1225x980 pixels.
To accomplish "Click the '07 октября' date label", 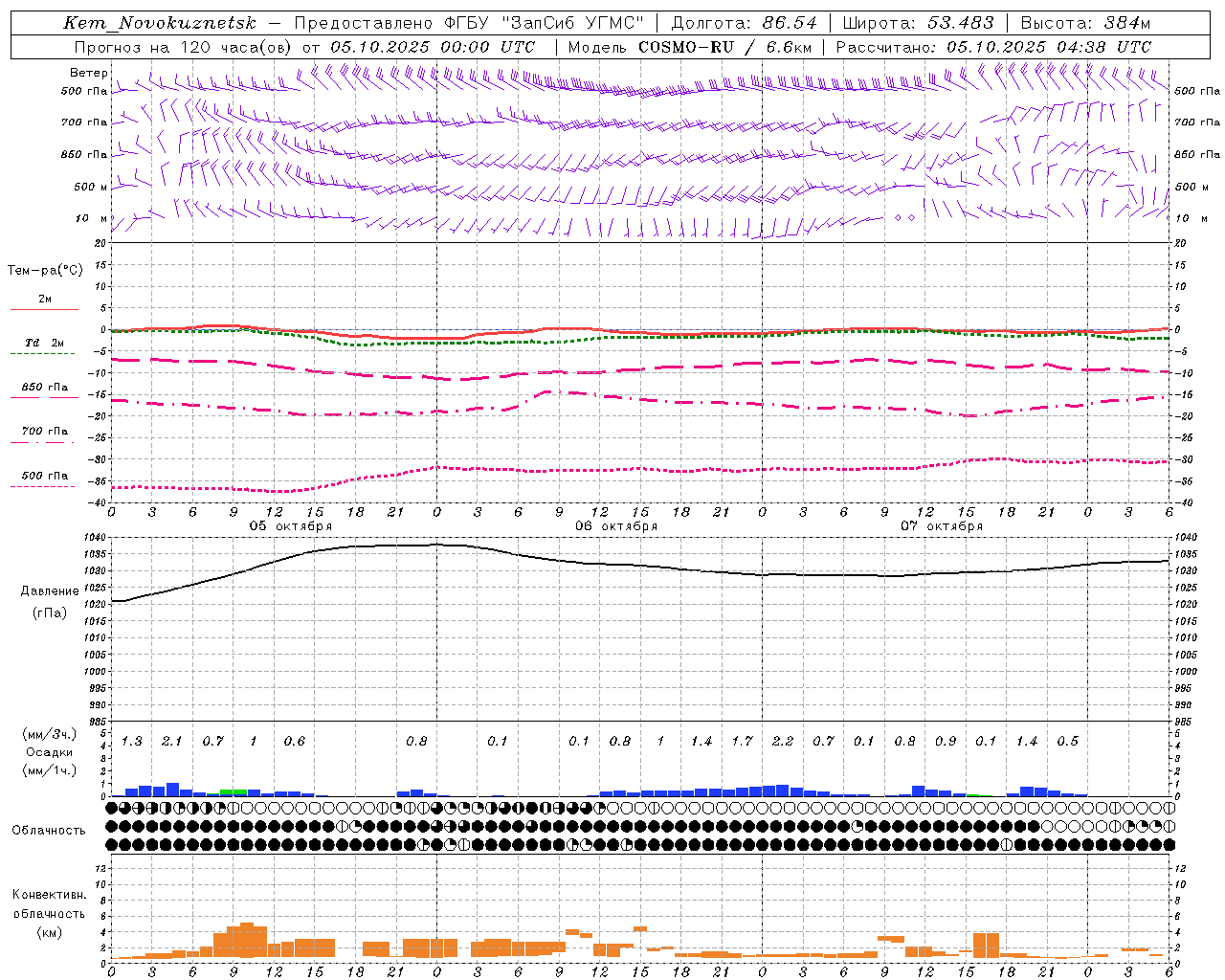I will (x=942, y=526).
